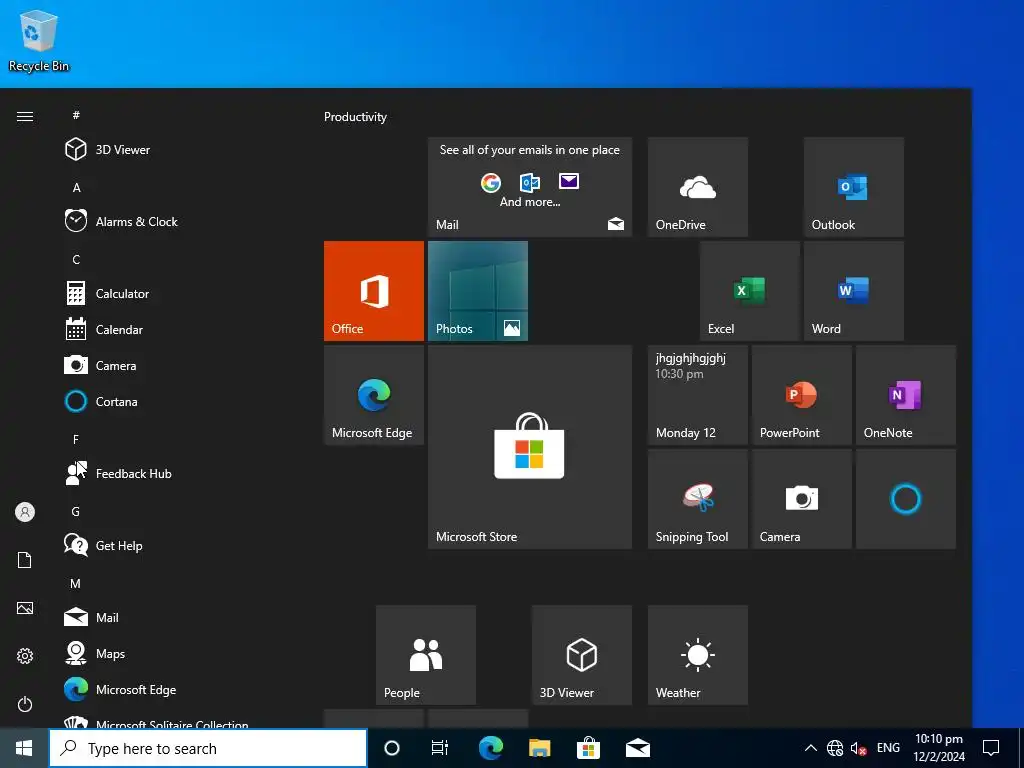
Task: Open the muted volume tray icon
Action: coord(858,749)
